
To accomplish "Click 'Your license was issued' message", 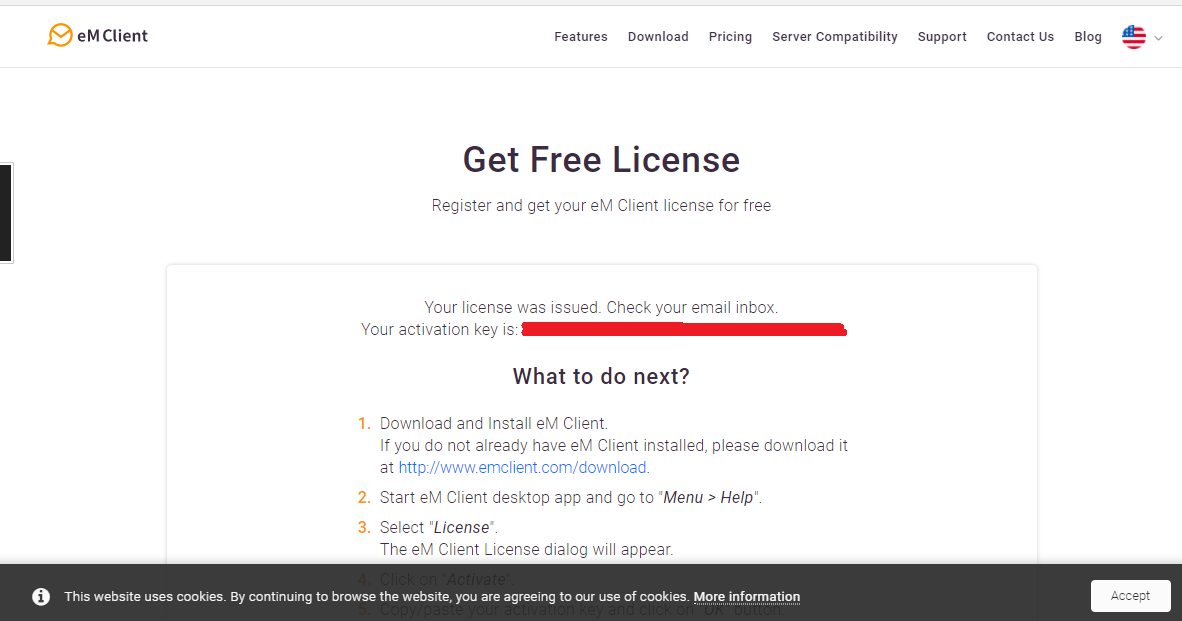I will tap(602, 307).
